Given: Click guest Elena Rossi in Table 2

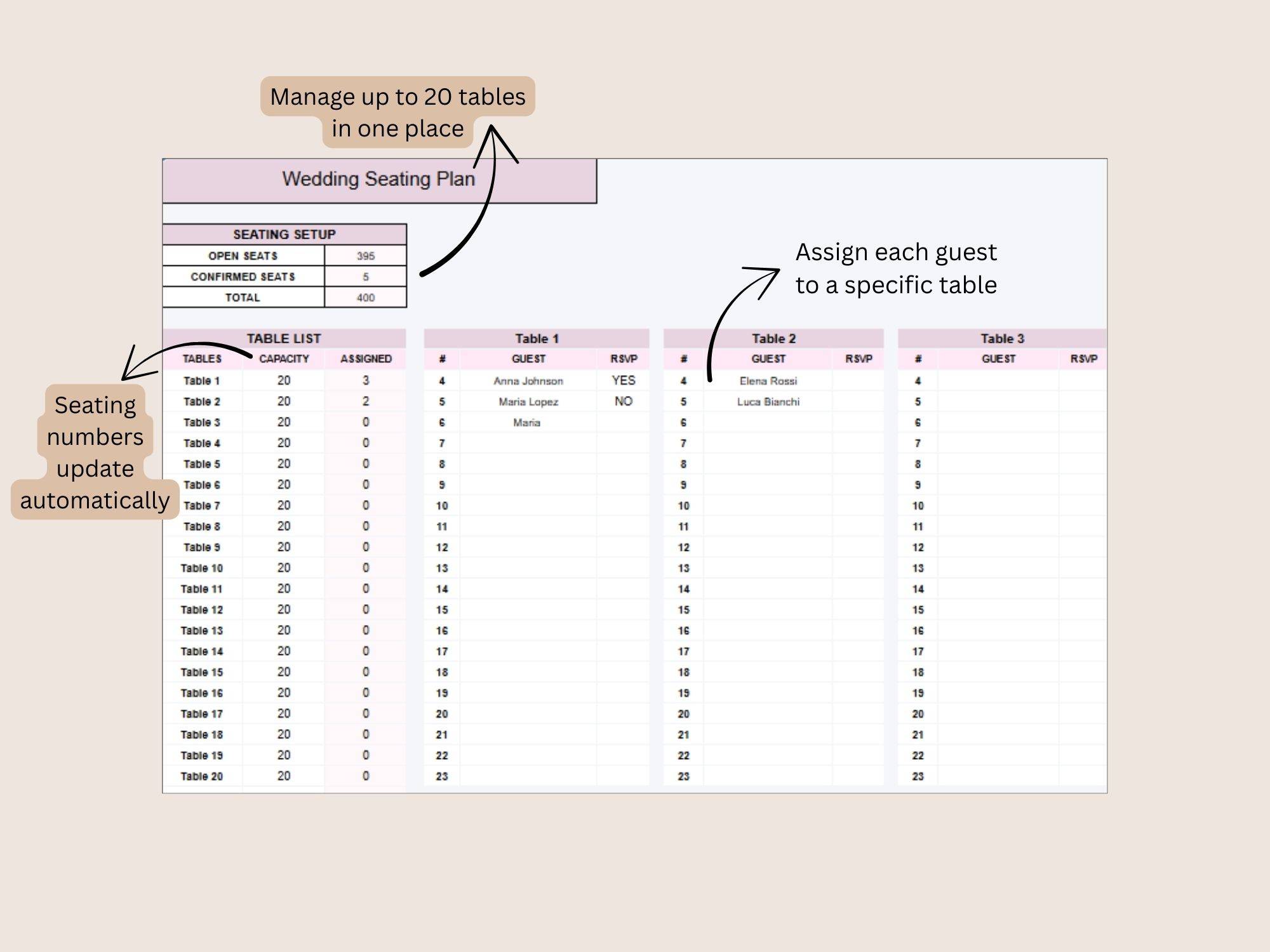Looking at the screenshot, I should tap(768, 381).
